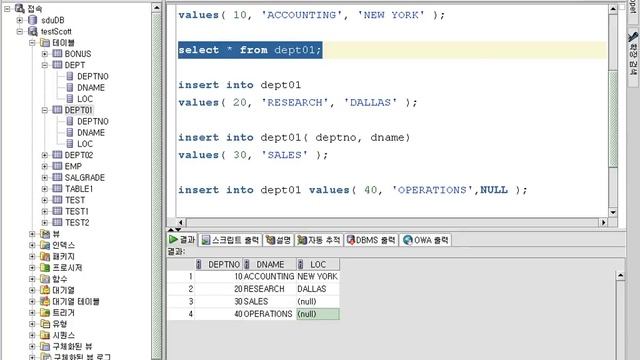Collapse the DEPT table node
The image size is (640, 360).
[45, 65]
